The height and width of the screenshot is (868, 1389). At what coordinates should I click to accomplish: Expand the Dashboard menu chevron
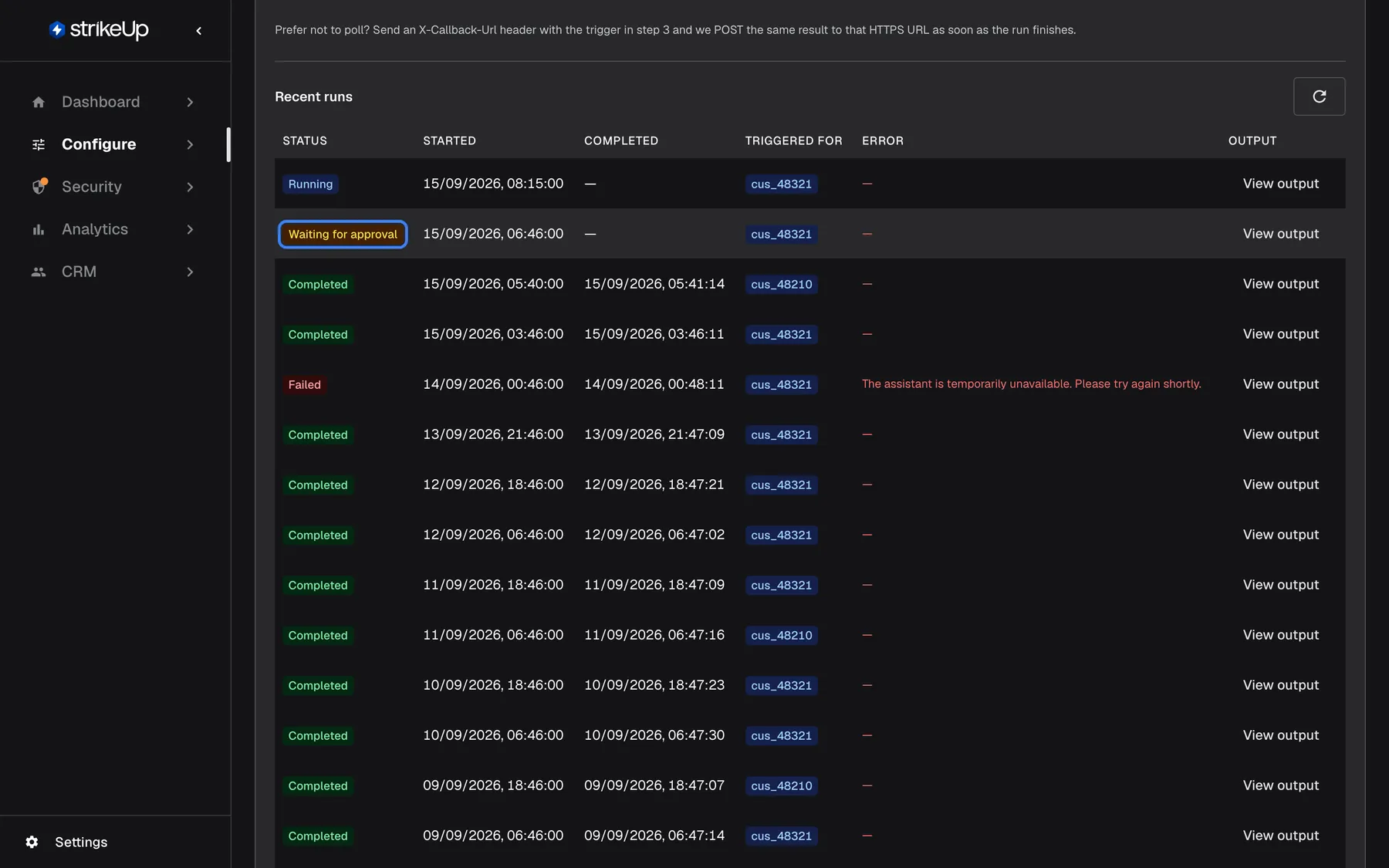tap(190, 102)
